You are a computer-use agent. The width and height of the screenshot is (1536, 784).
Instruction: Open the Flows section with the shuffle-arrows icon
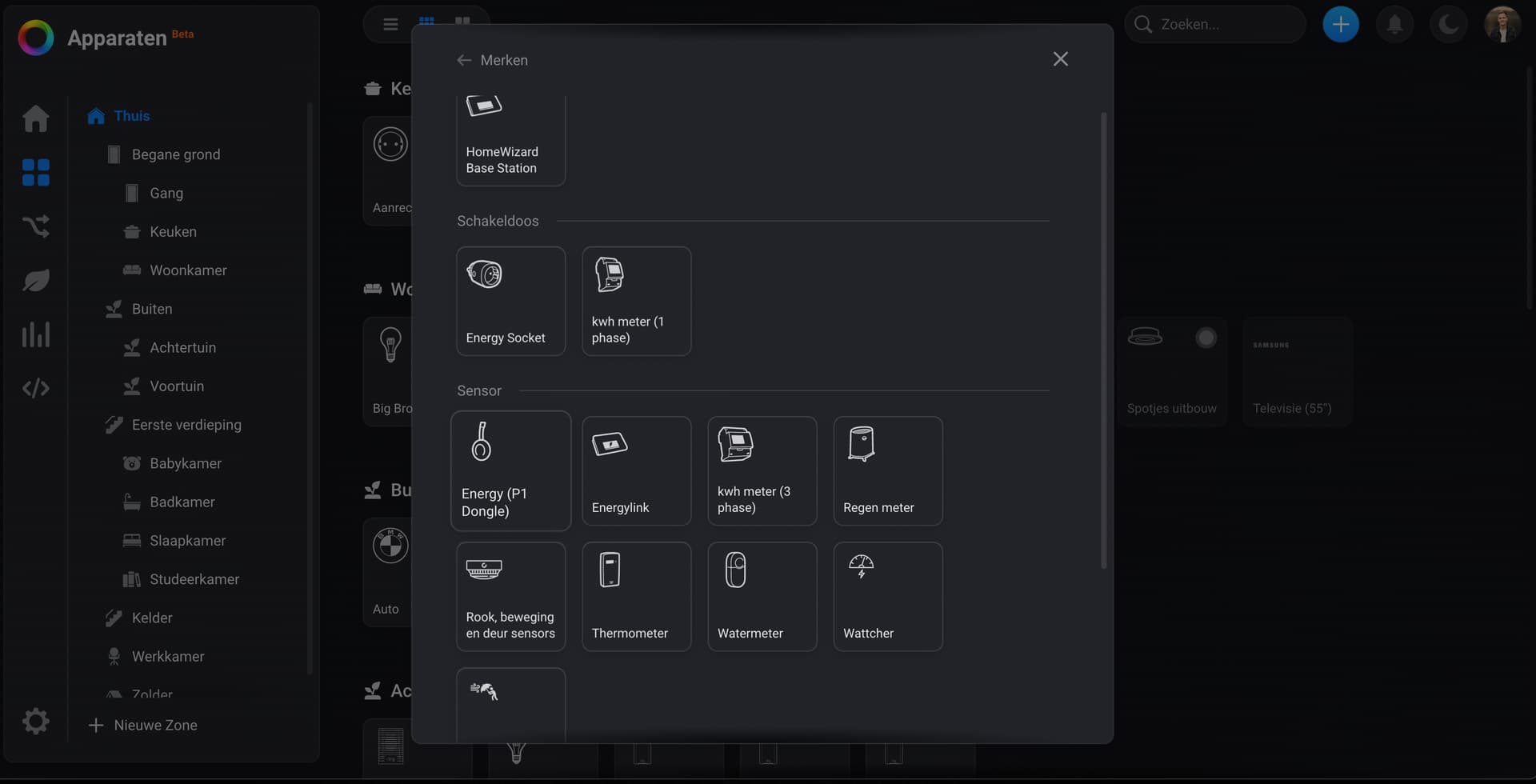tap(36, 226)
